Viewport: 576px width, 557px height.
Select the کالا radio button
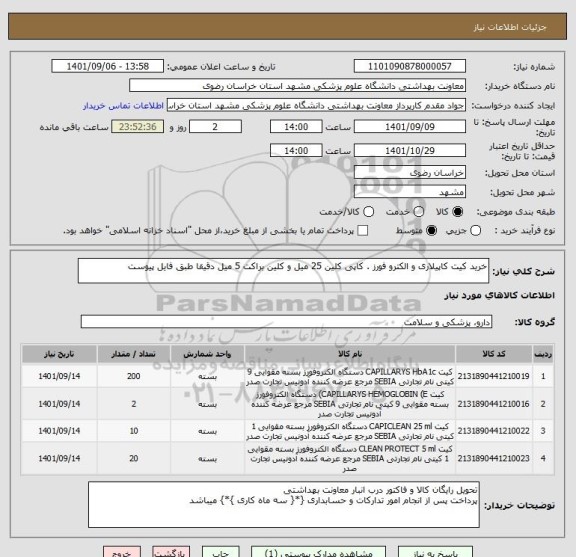(x=458, y=212)
